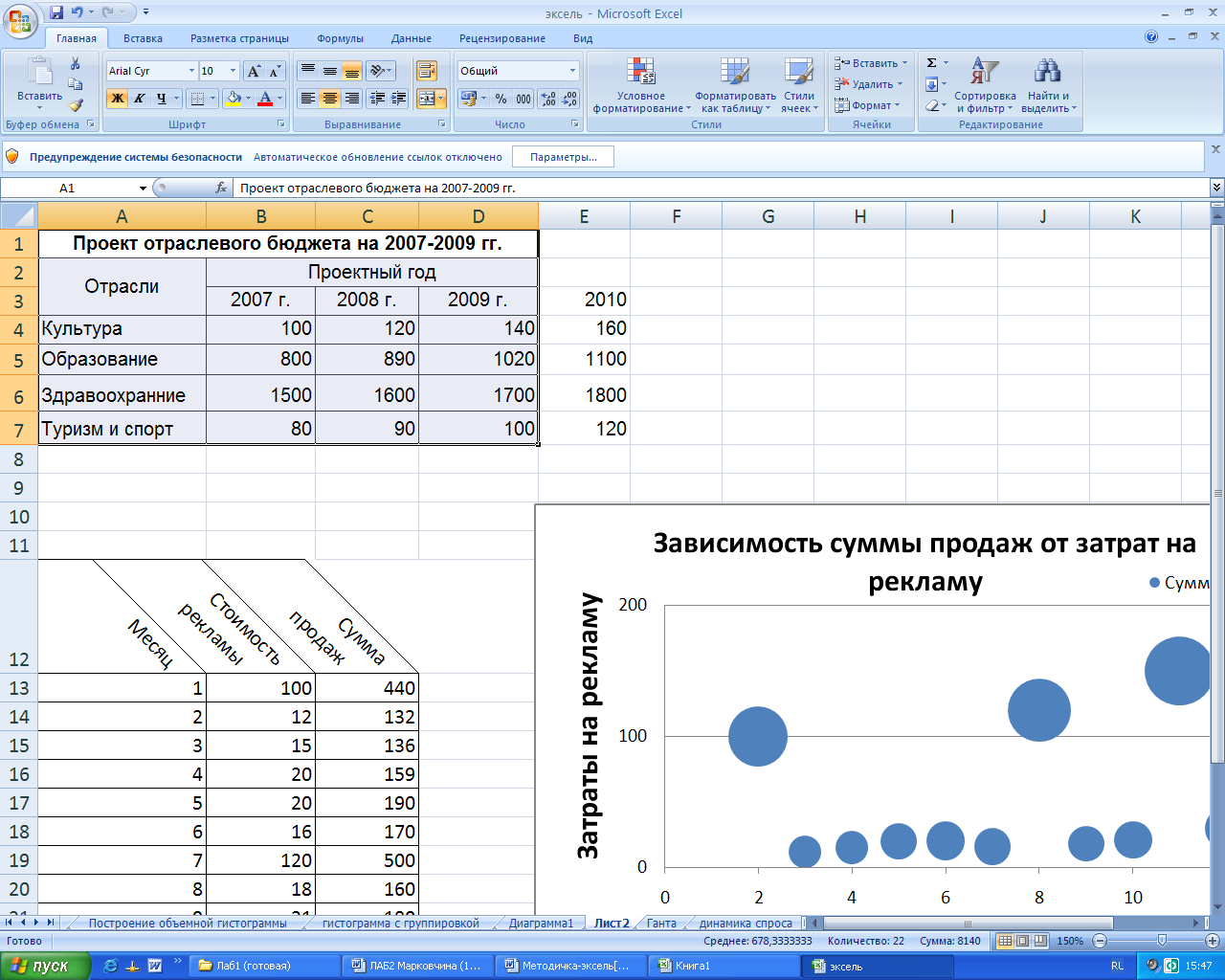Align cell text left
The height and width of the screenshot is (980, 1225).
(x=307, y=98)
